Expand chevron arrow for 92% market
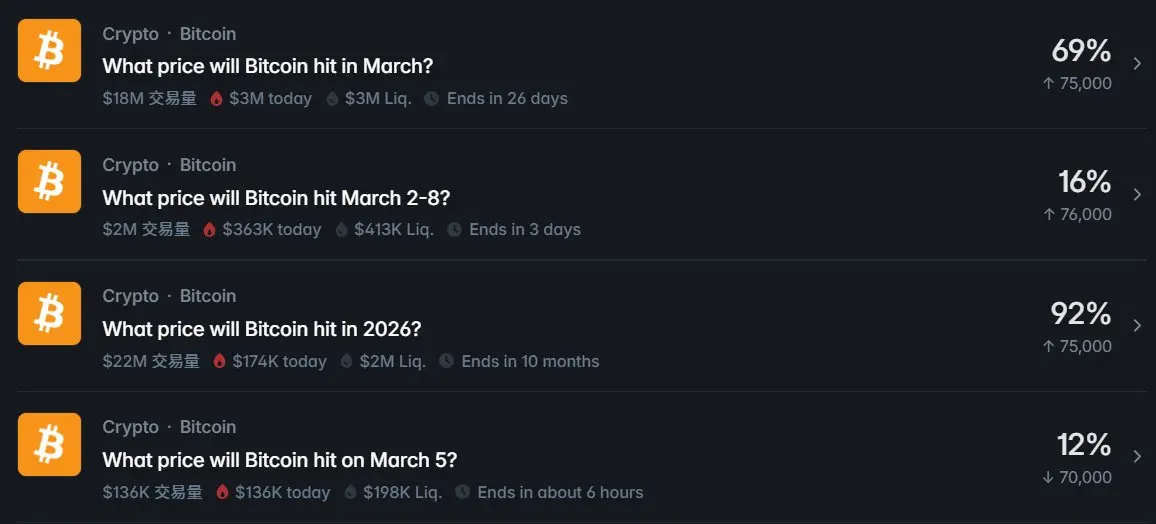The image size is (1156, 524). click(1137, 325)
